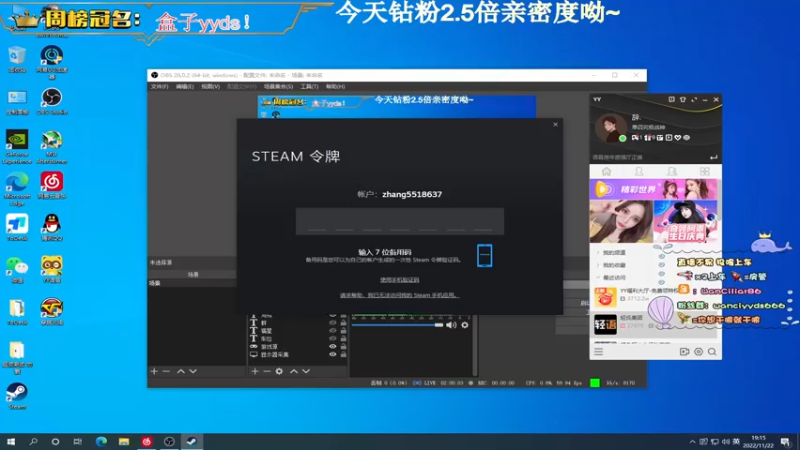Open the OBS View menu
The height and width of the screenshot is (450, 800).
click(x=210, y=87)
